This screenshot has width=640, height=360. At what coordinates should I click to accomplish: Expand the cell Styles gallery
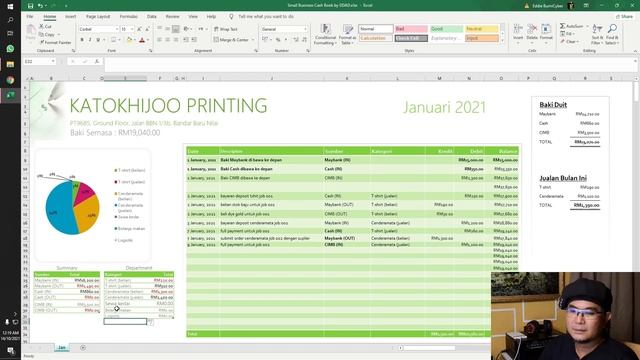coord(502,40)
